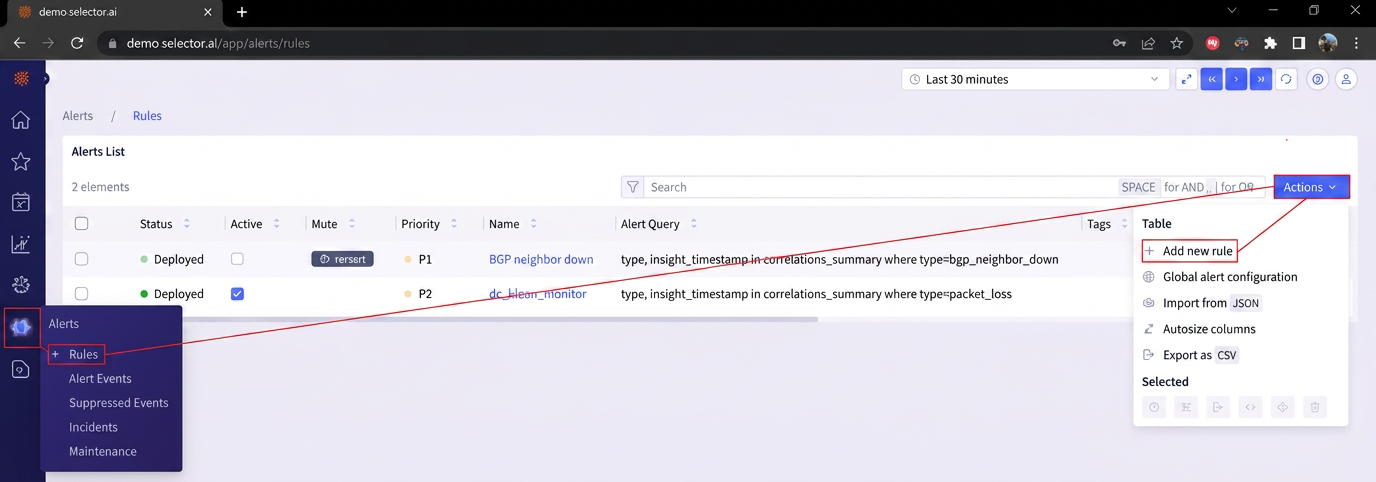1376x482 pixels.
Task: Click browser reload button
Action: point(77,43)
